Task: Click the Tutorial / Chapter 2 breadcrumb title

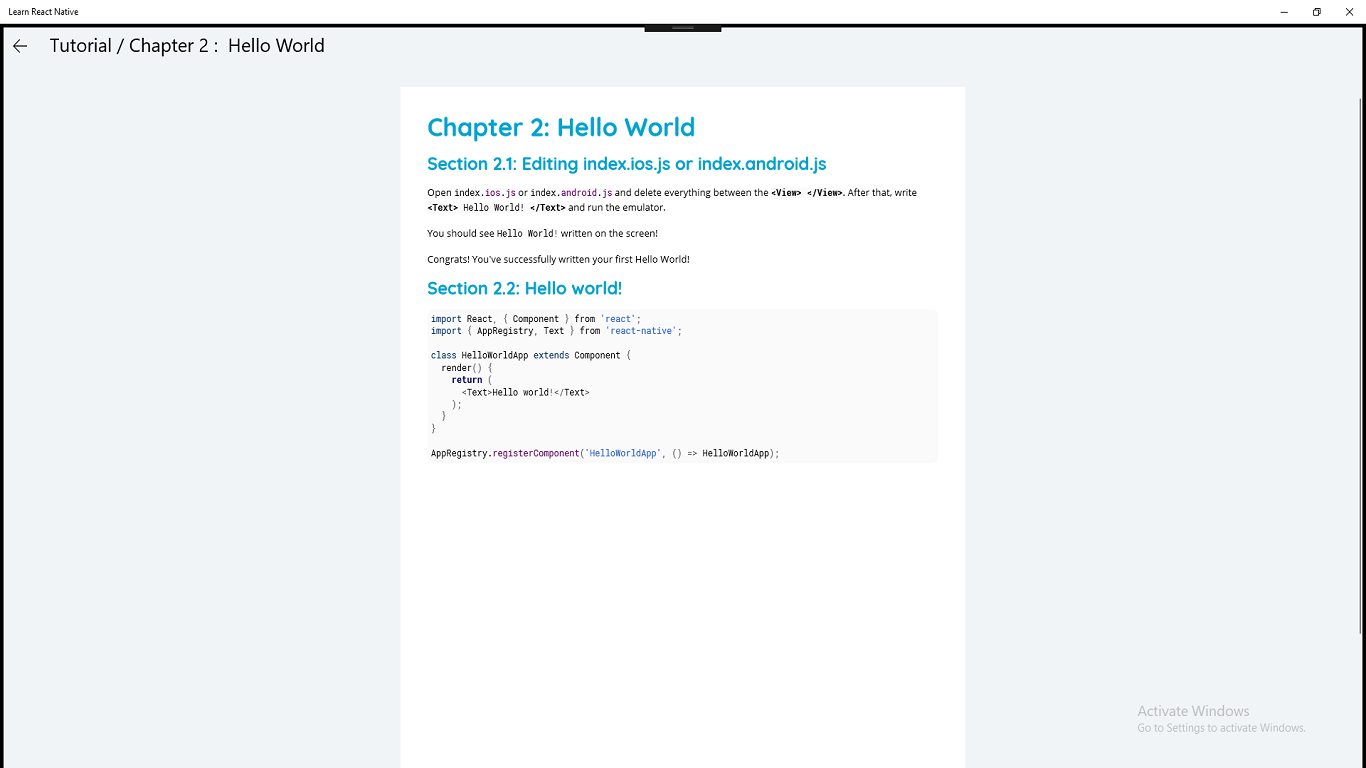Action: pos(187,46)
